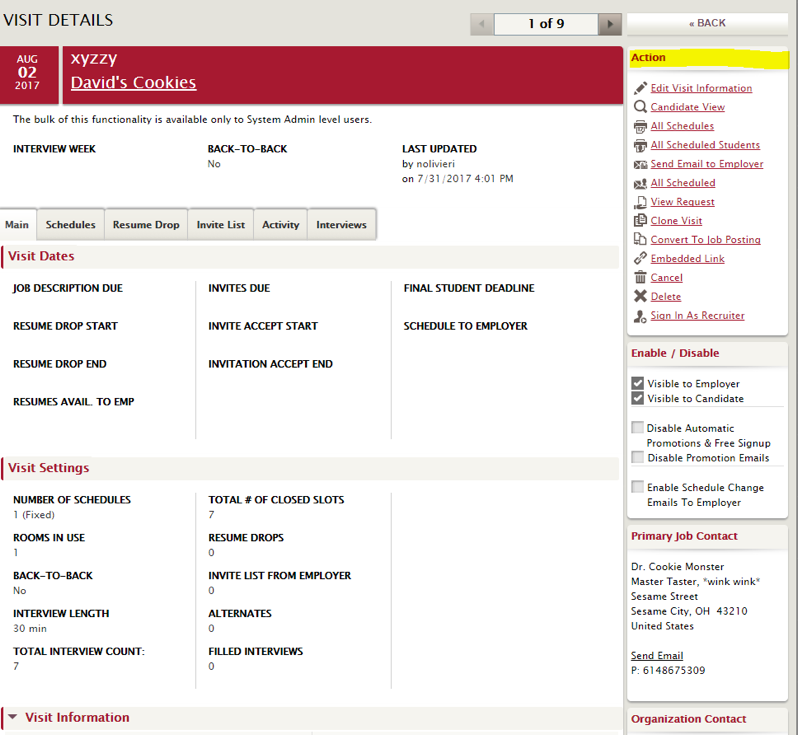Screen dimensions: 798x735
Task: Open the David's Cookies employer link
Action: (133, 82)
